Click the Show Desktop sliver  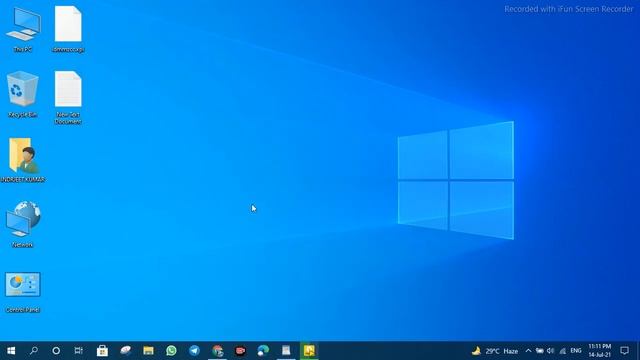point(638,351)
